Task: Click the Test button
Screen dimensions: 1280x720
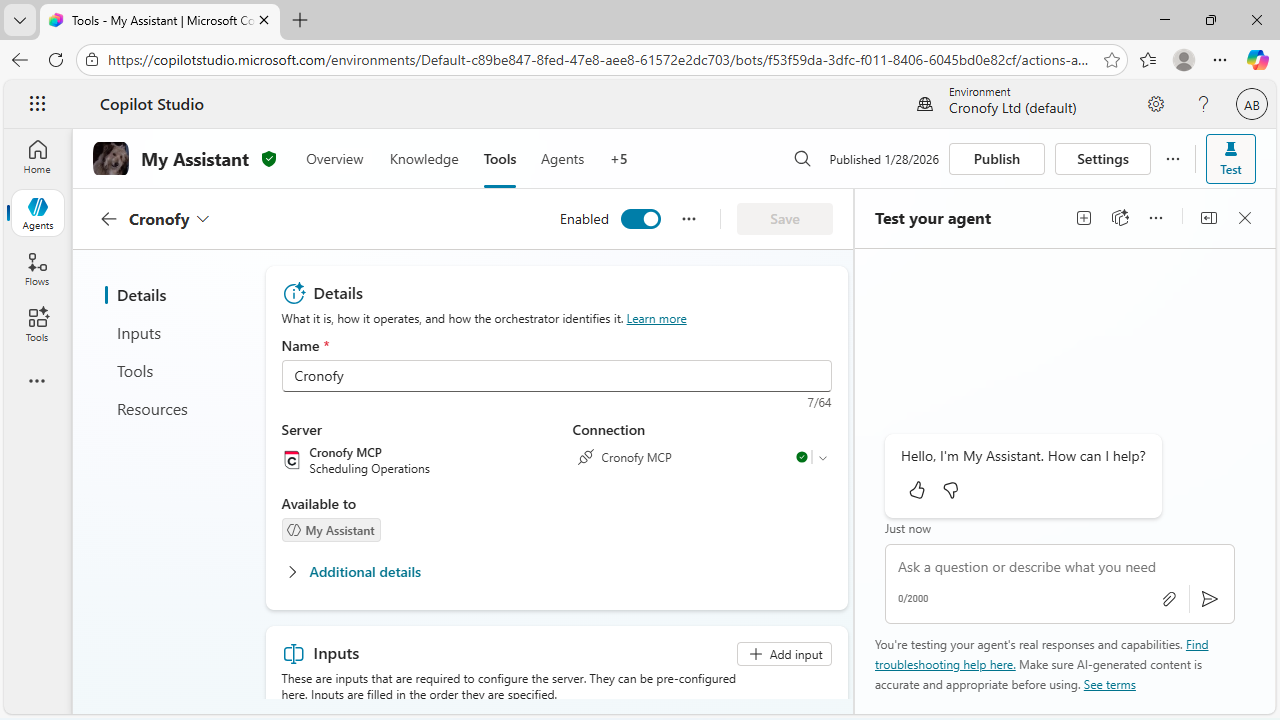Action: click(1231, 158)
